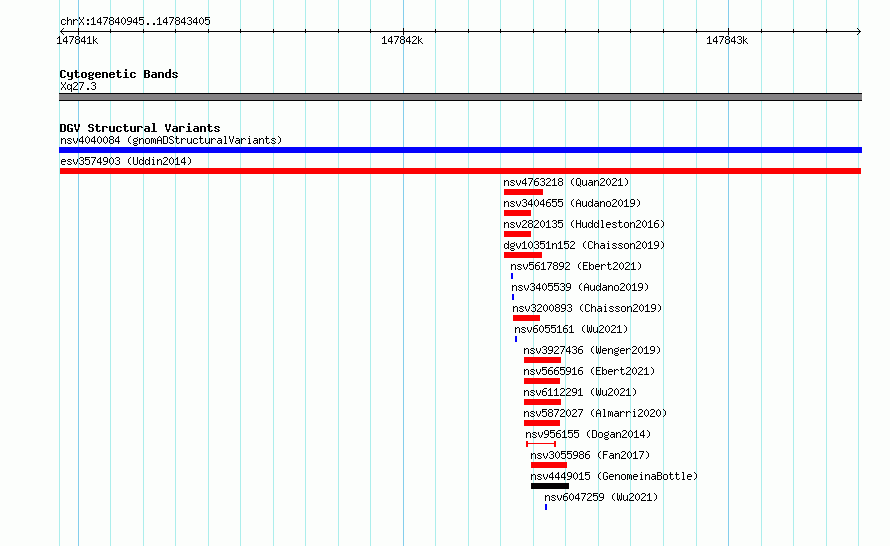The image size is (890, 546).
Task: Click the esv3574903 (Uddin2014) label
Action: (126, 161)
